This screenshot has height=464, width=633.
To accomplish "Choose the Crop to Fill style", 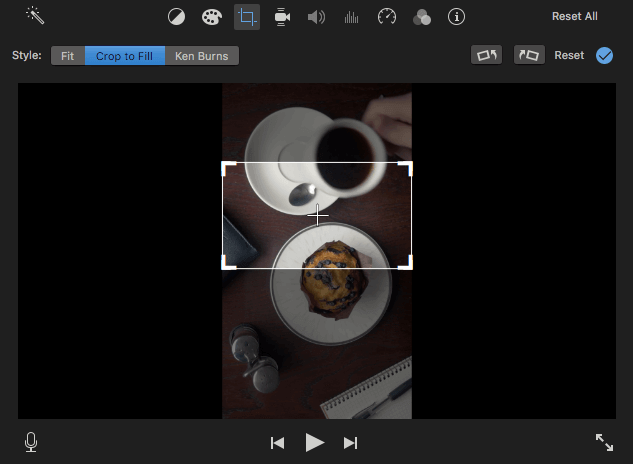I will click(x=125, y=56).
